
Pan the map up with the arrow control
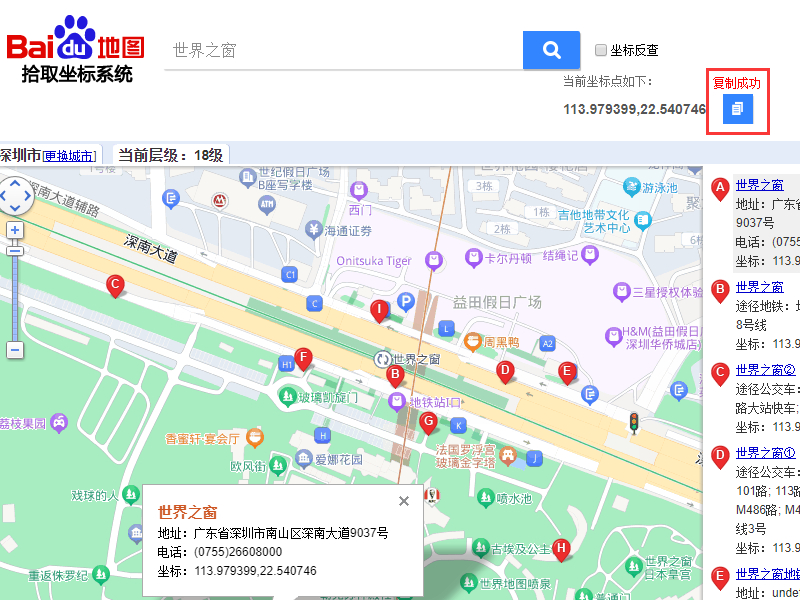click(x=15, y=182)
